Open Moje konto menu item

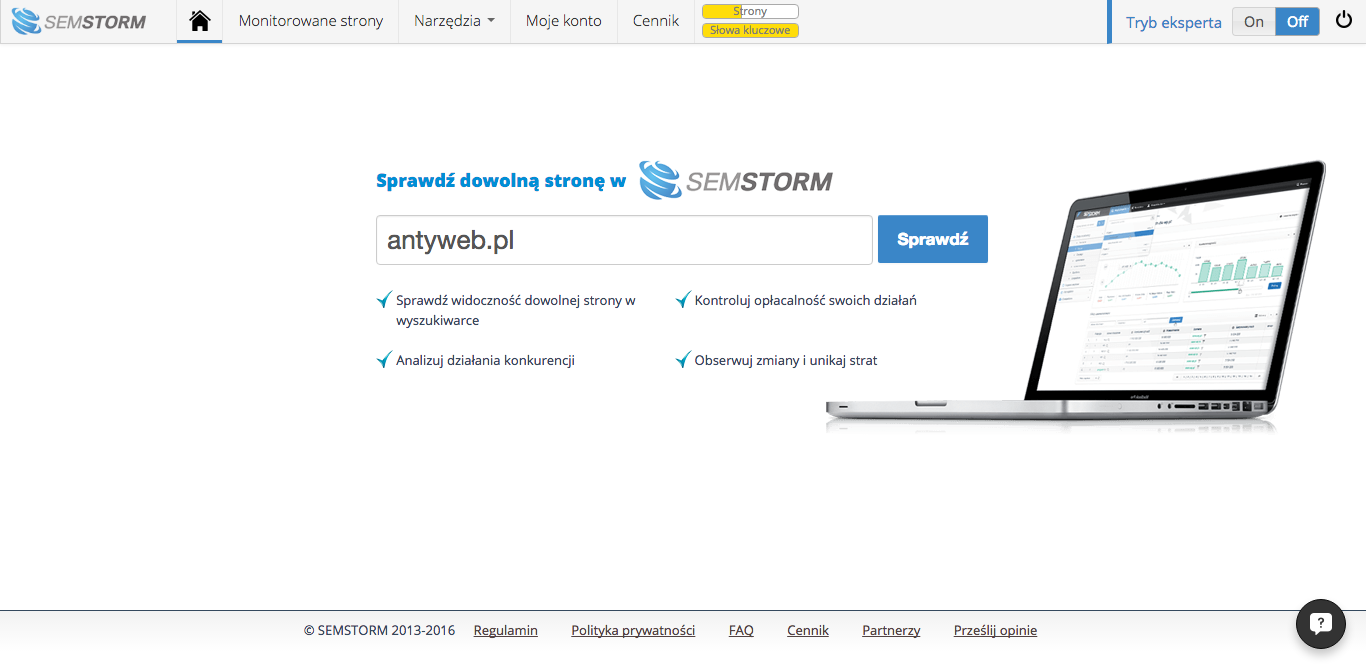564,21
